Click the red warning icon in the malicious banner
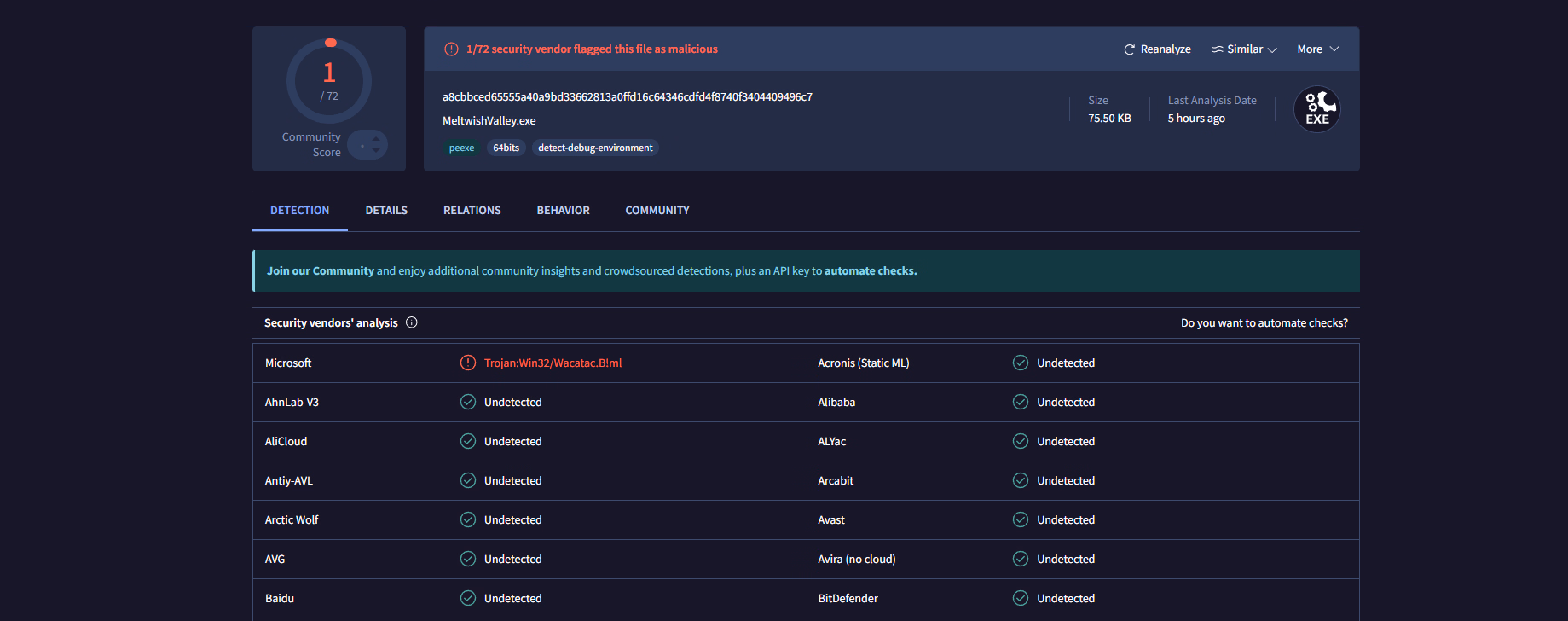 coord(451,49)
